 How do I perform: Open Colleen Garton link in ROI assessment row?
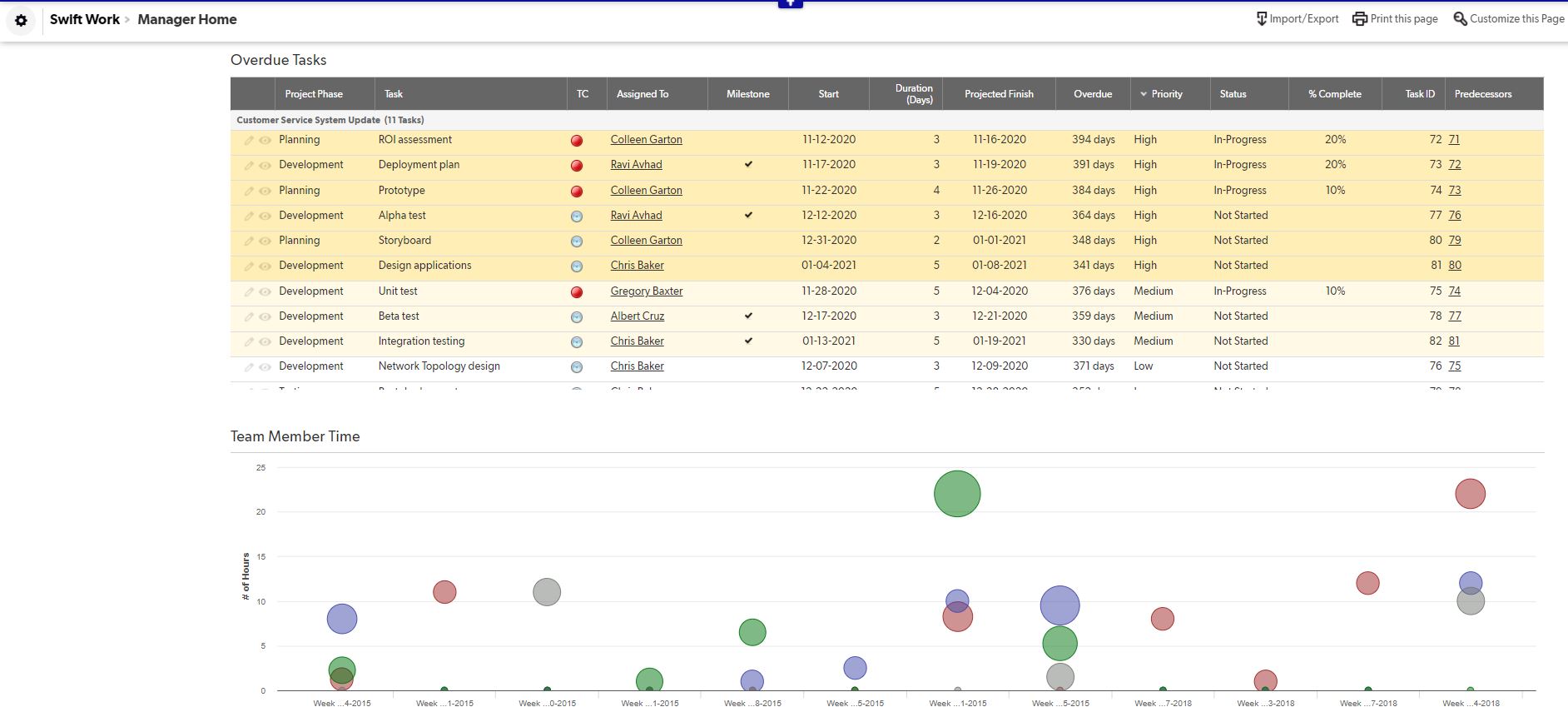coord(647,140)
